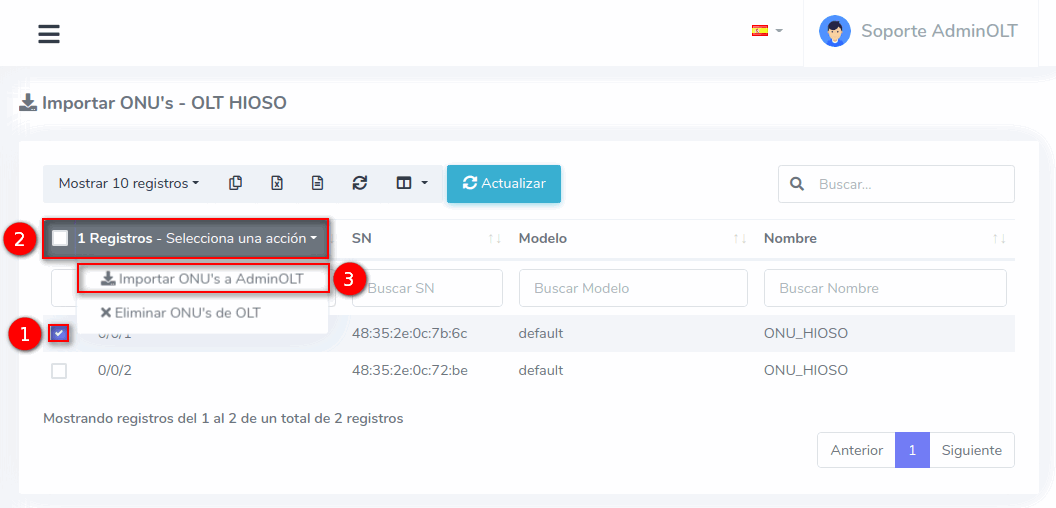The image size is (1056, 508).
Task: Export table with Excel icon
Action: point(277,183)
